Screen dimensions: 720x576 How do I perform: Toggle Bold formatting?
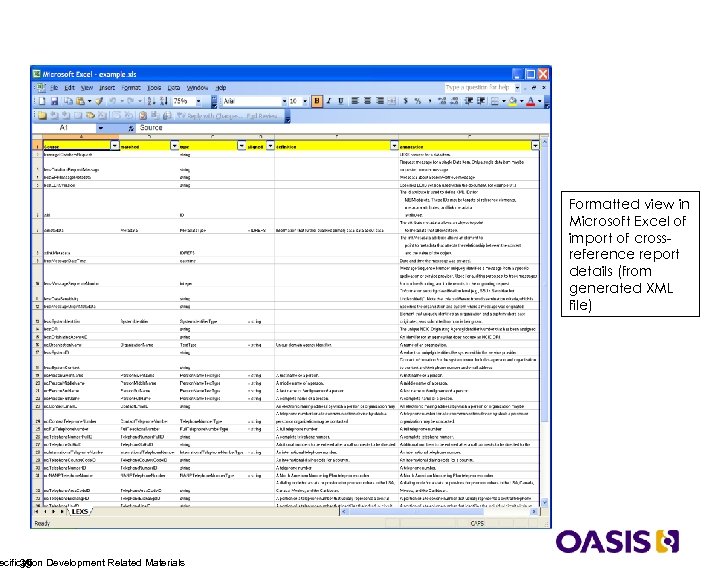(x=316, y=101)
